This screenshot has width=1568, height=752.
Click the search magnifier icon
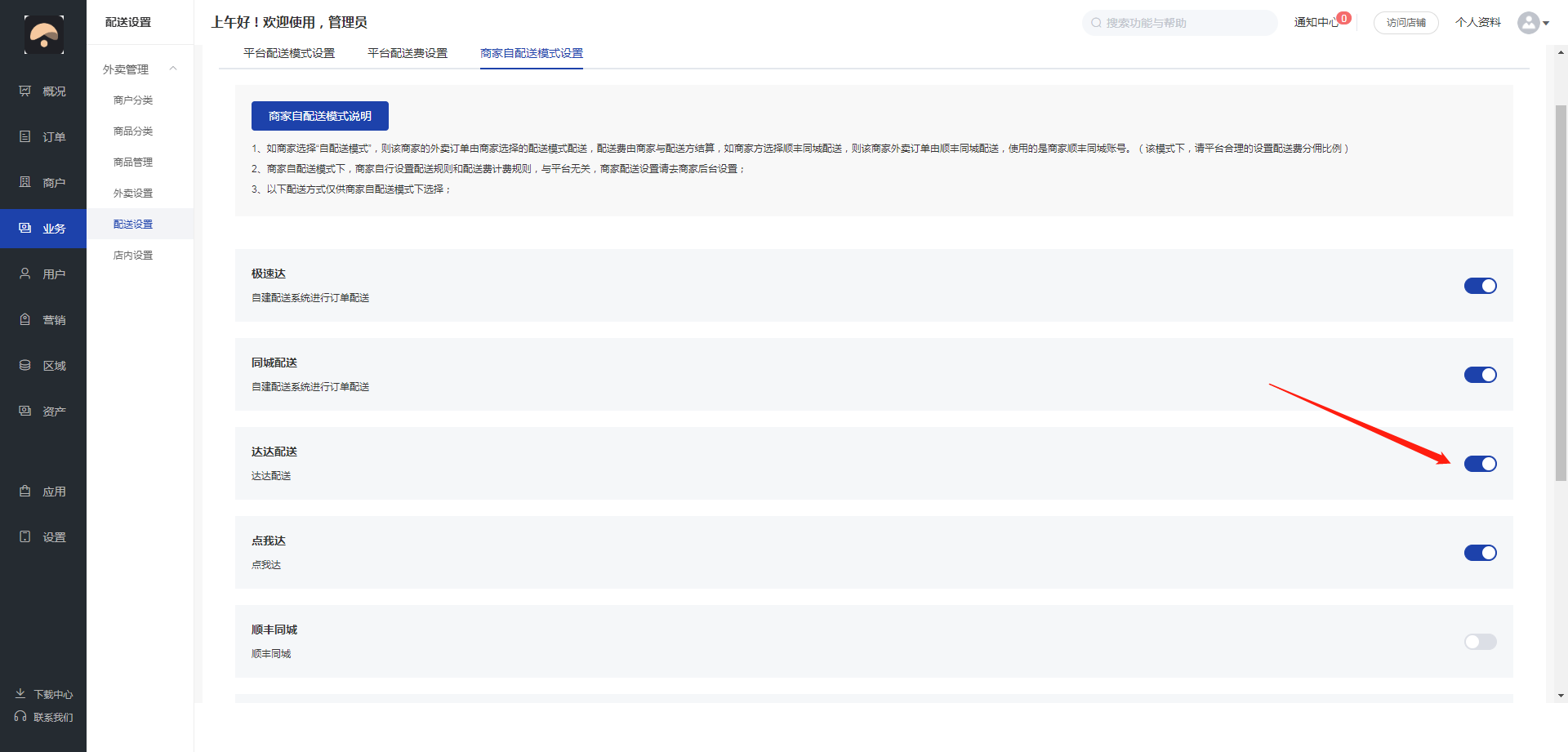(x=1096, y=23)
